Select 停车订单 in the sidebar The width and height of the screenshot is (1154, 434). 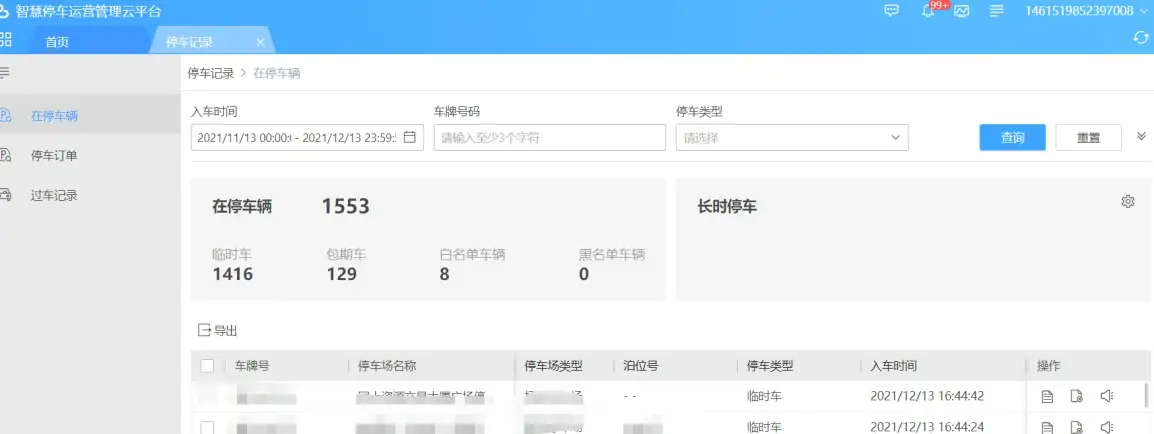click(54, 155)
